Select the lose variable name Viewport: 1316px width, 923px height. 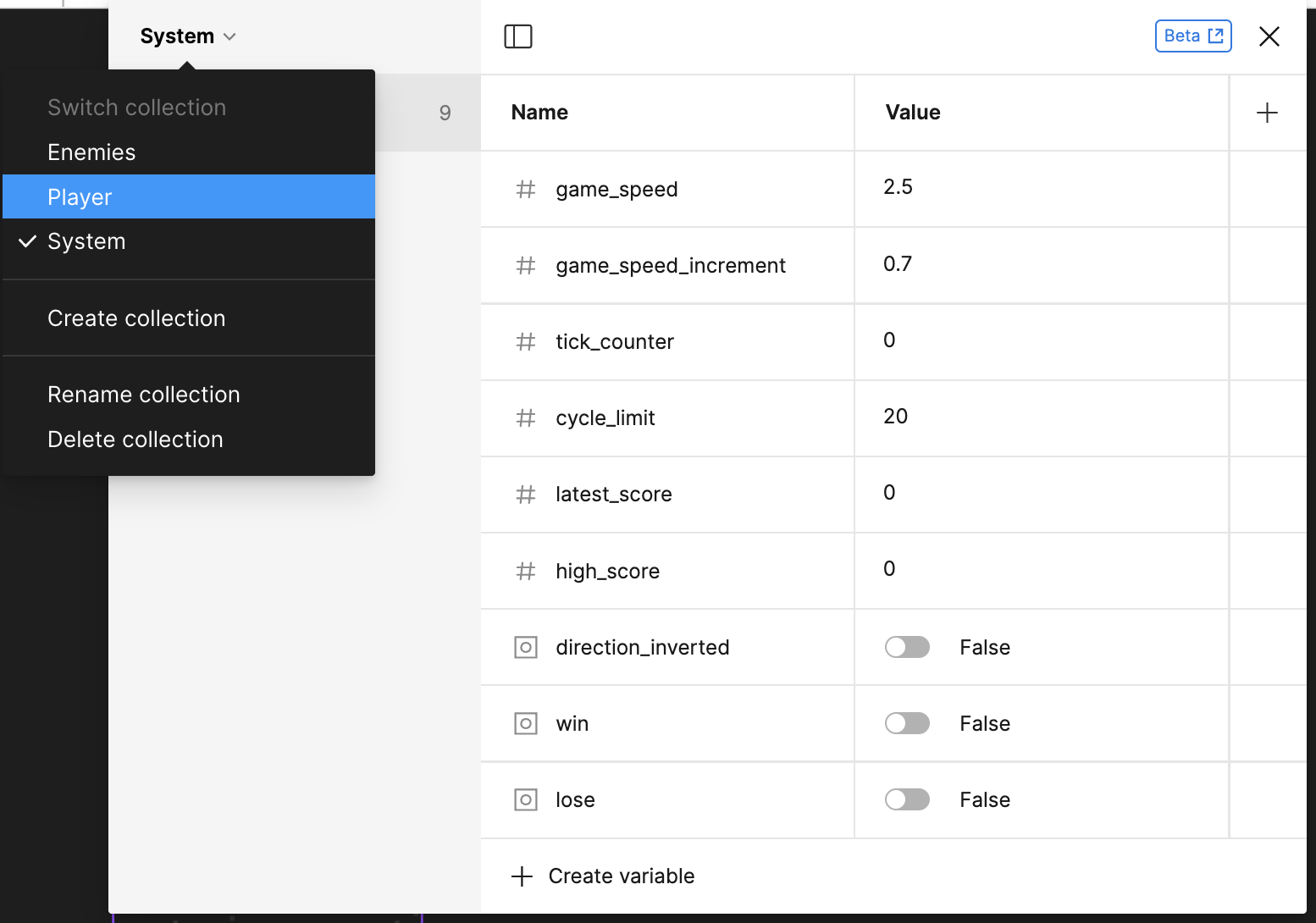pos(576,800)
